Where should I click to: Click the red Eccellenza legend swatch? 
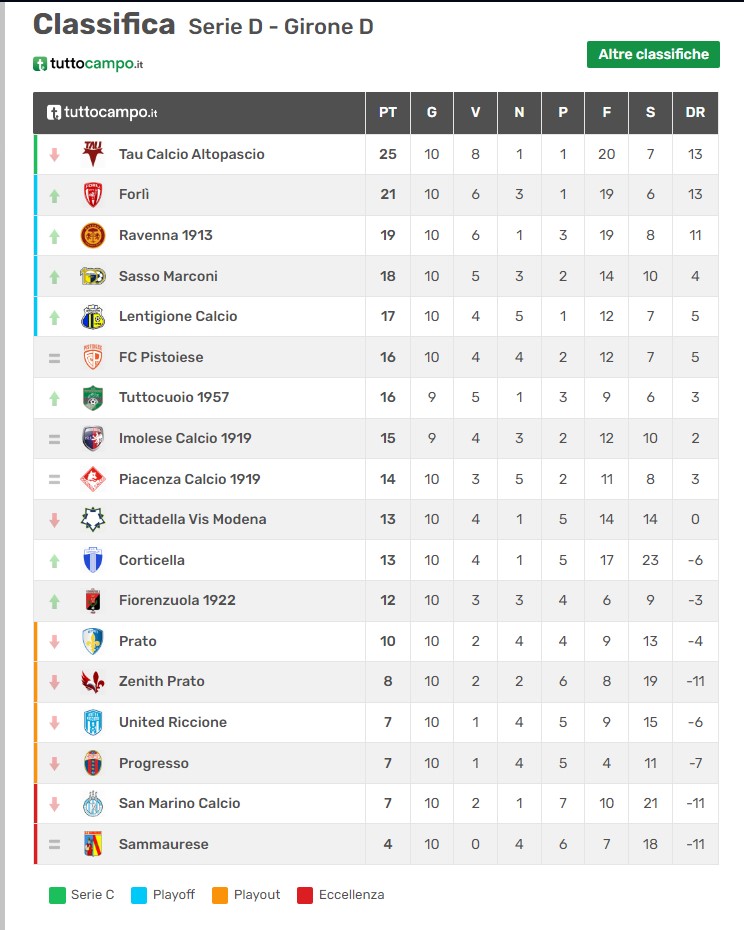(305, 895)
